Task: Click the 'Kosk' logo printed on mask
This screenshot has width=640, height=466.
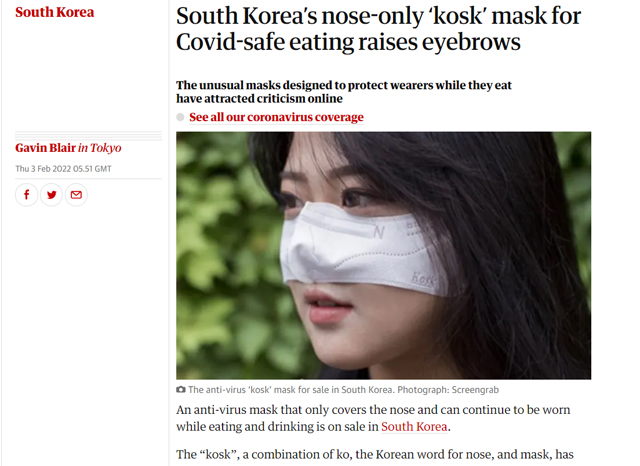Action: coord(423,280)
